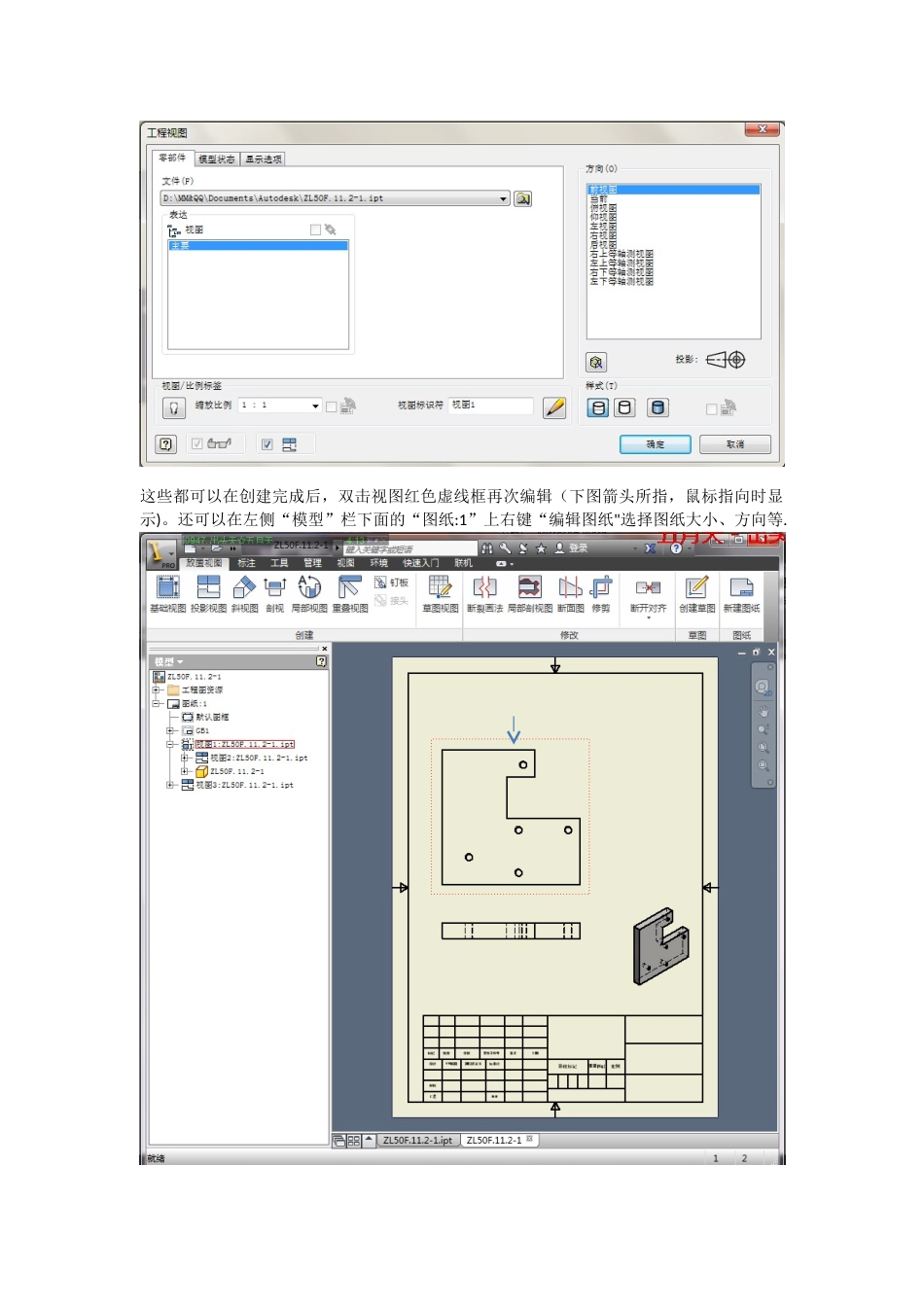This screenshot has height=1307, width=924.
Task: Expand 视图3:ZL50F.11.2-1.ipt tree node
Action: pyautogui.click(x=170, y=785)
